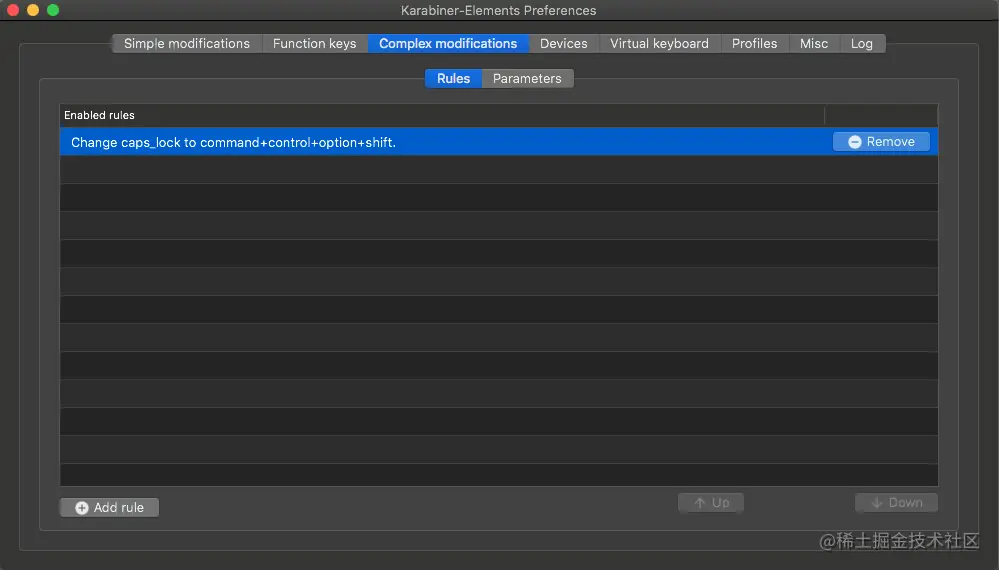Go to the Virtual keyboard tab

(659, 43)
